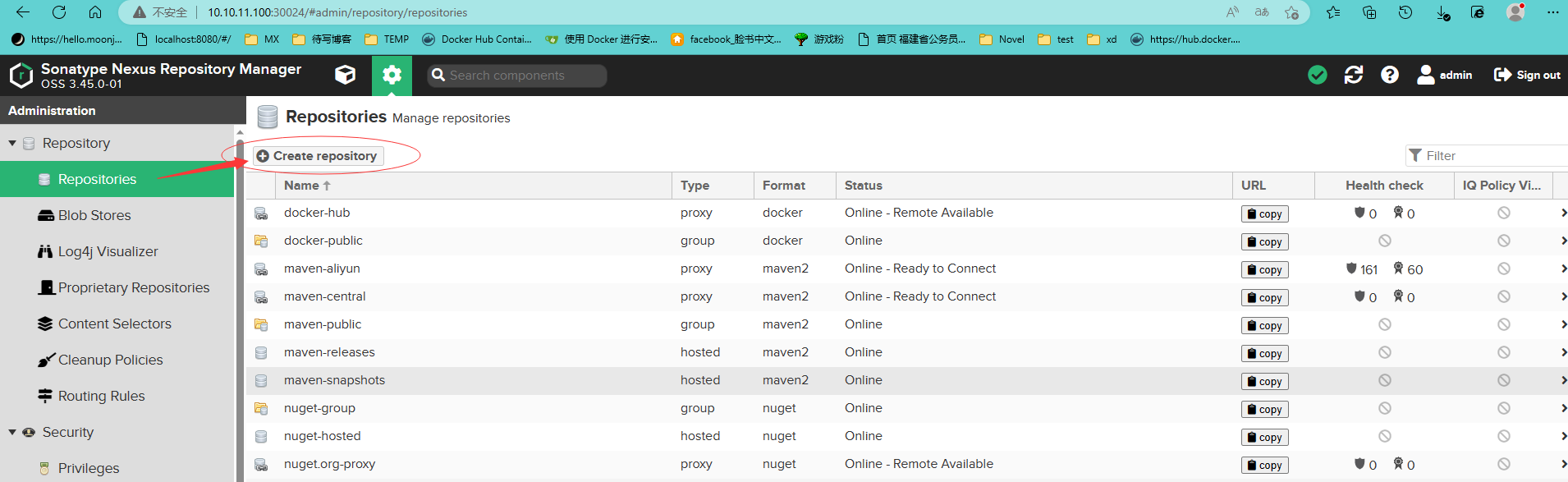Viewport: 1568px width, 482px height.
Task: Select maven-snapshots repository name
Action: pyautogui.click(x=334, y=380)
